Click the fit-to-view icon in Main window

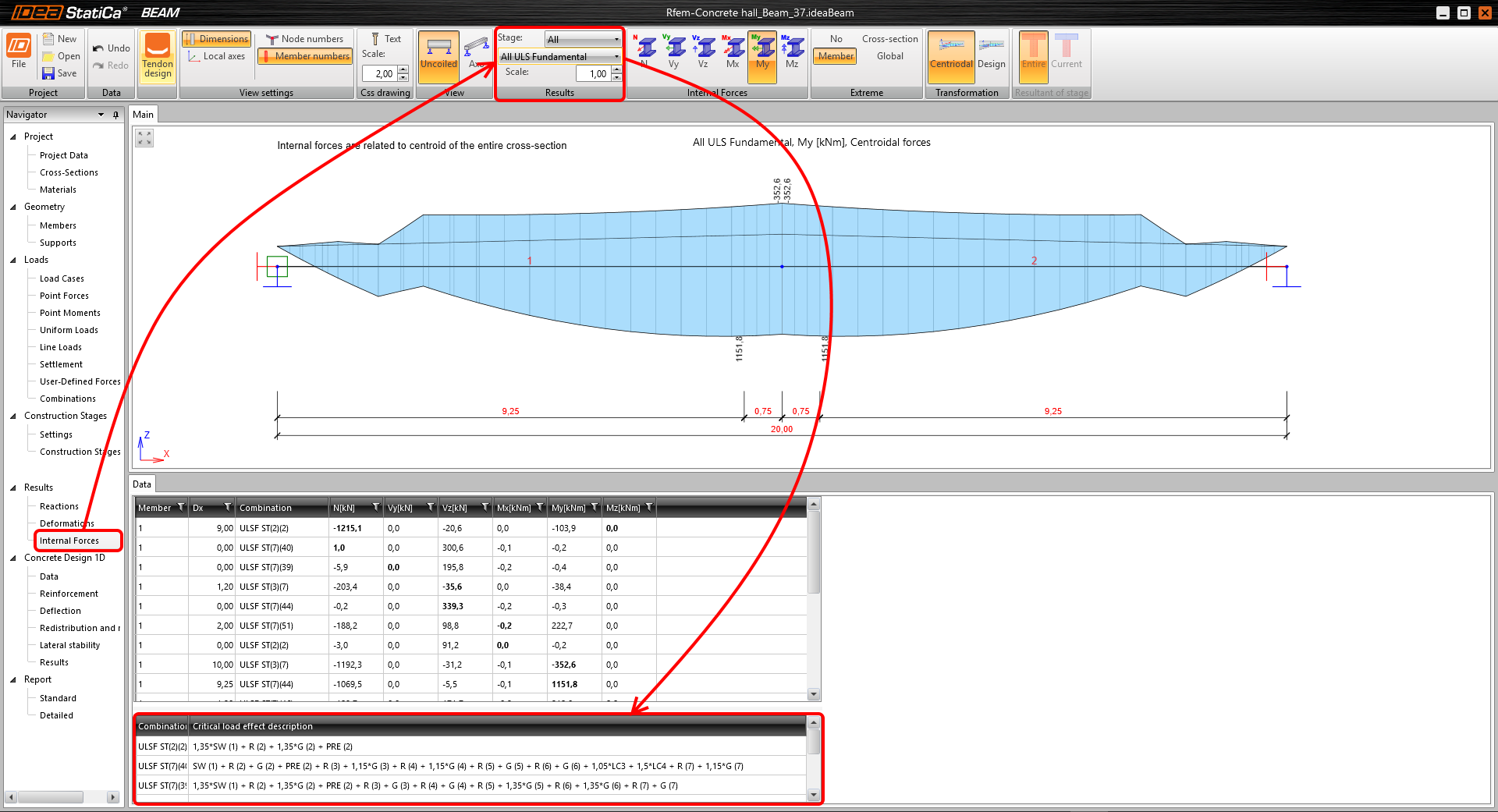tap(144, 139)
